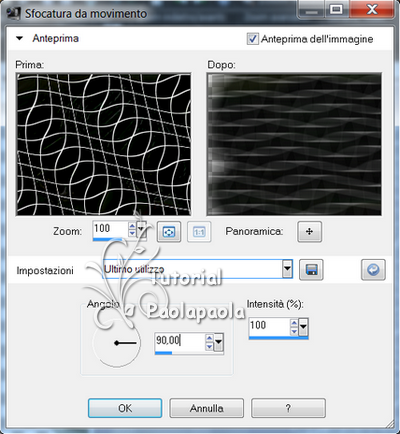Collapse the Anteprima preview section
Image resolution: width=400 pixels, height=434 pixels.
[20, 38]
